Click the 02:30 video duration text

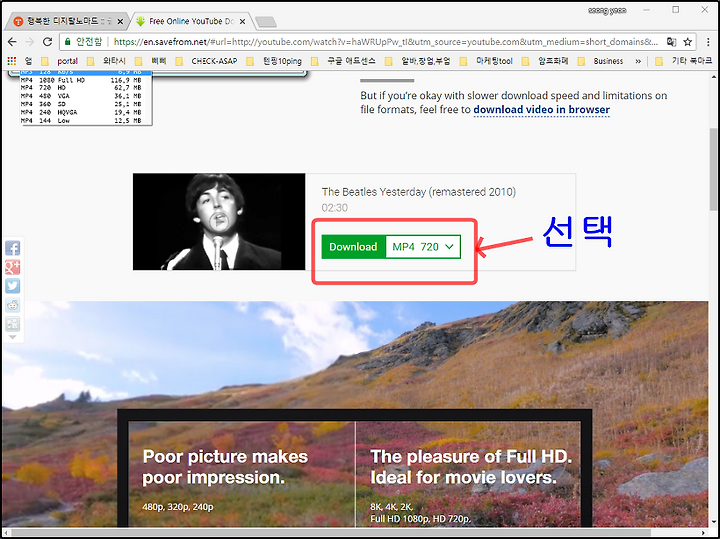click(x=335, y=208)
